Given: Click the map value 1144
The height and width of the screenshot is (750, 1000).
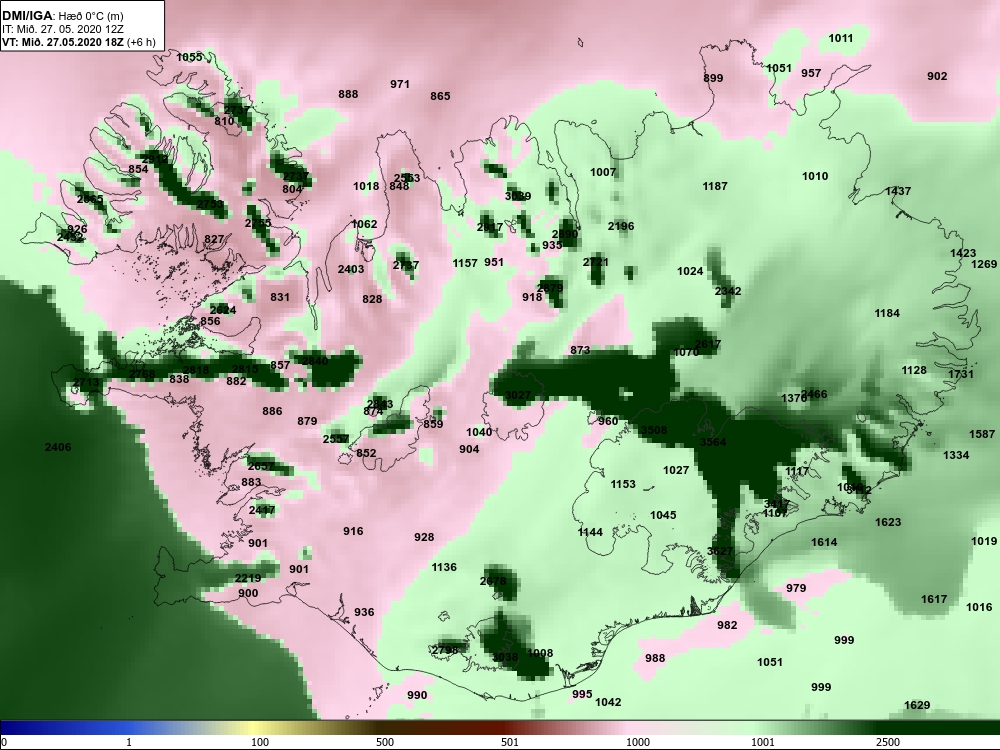Looking at the screenshot, I should (590, 532).
